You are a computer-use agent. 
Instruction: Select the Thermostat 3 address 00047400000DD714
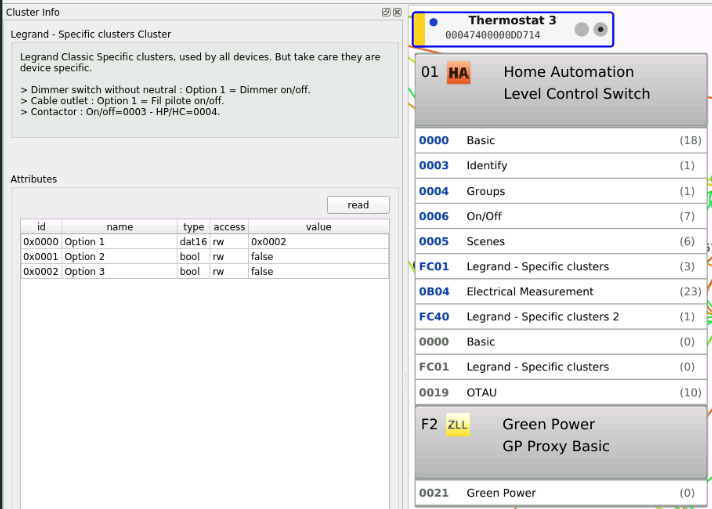(493, 35)
